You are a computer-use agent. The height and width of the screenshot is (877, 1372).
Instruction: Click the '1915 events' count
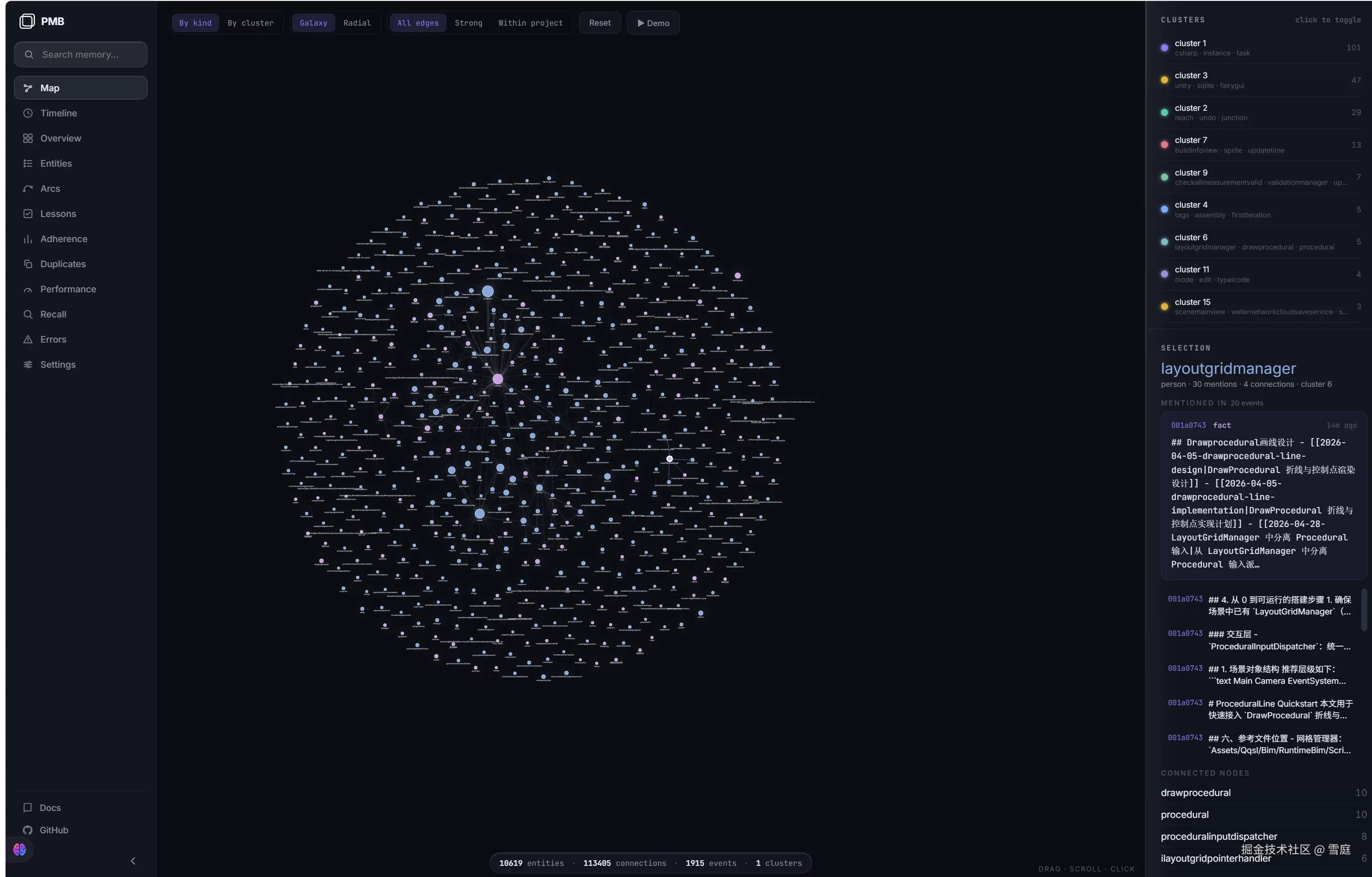(x=711, y=863)
